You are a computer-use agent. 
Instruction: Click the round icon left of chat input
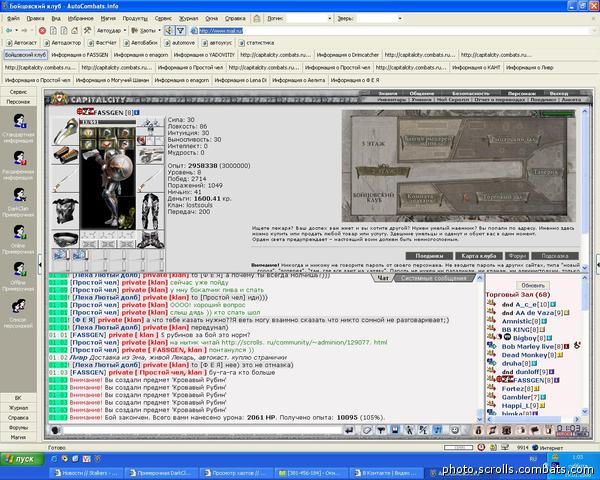pyautogui.click(x=55, y=430)
